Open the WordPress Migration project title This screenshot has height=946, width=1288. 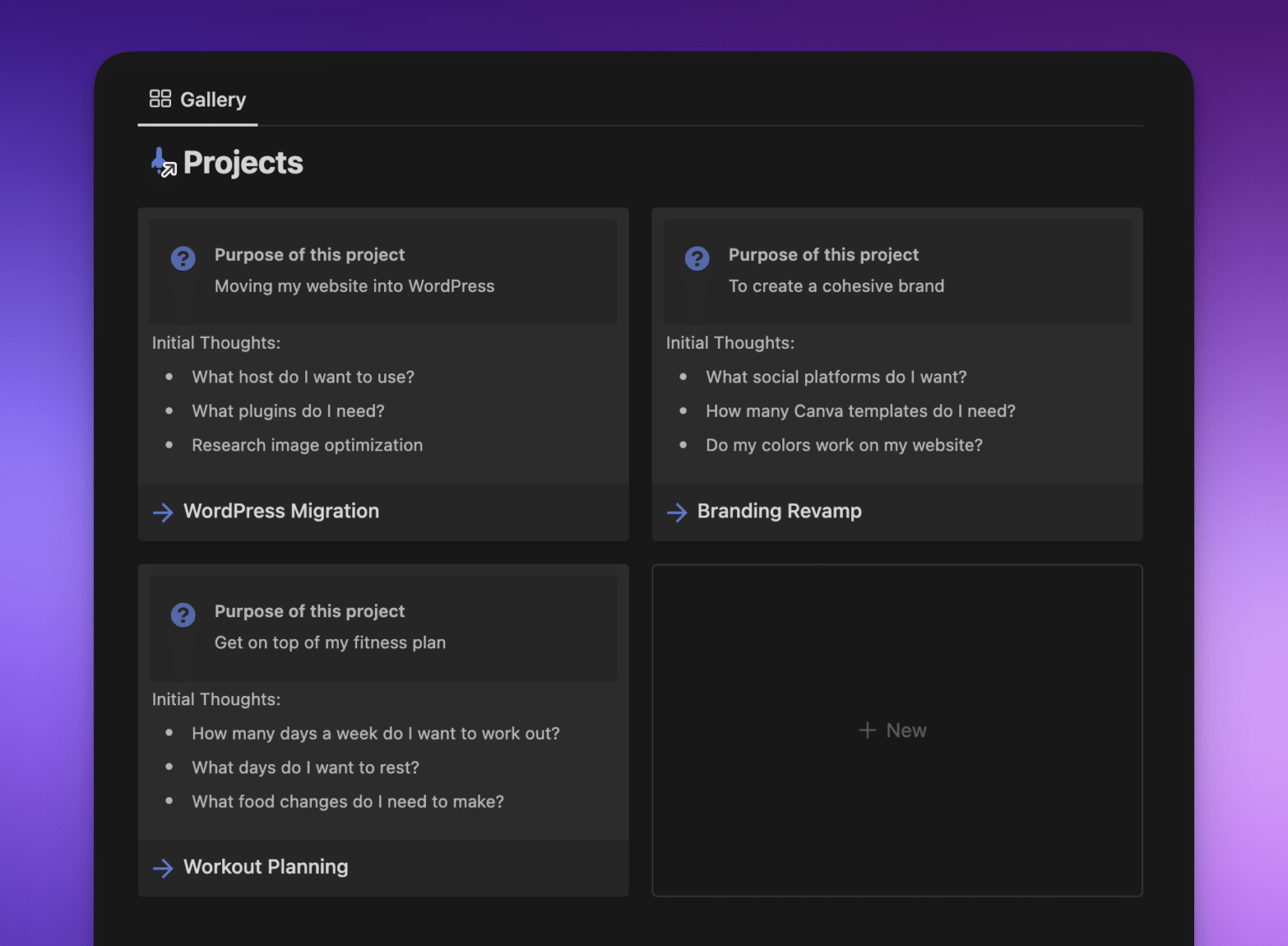point(281,512)
